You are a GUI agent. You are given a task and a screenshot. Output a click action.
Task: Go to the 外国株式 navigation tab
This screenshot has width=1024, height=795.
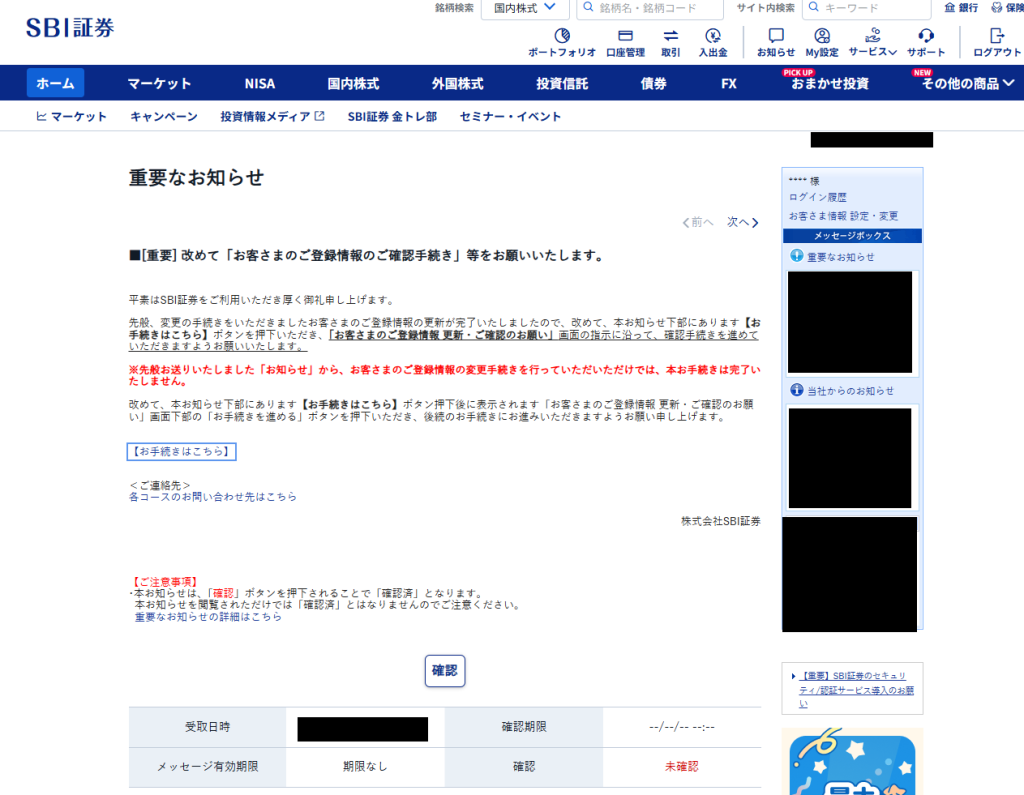pyautogui.click(x=457, y=84)
